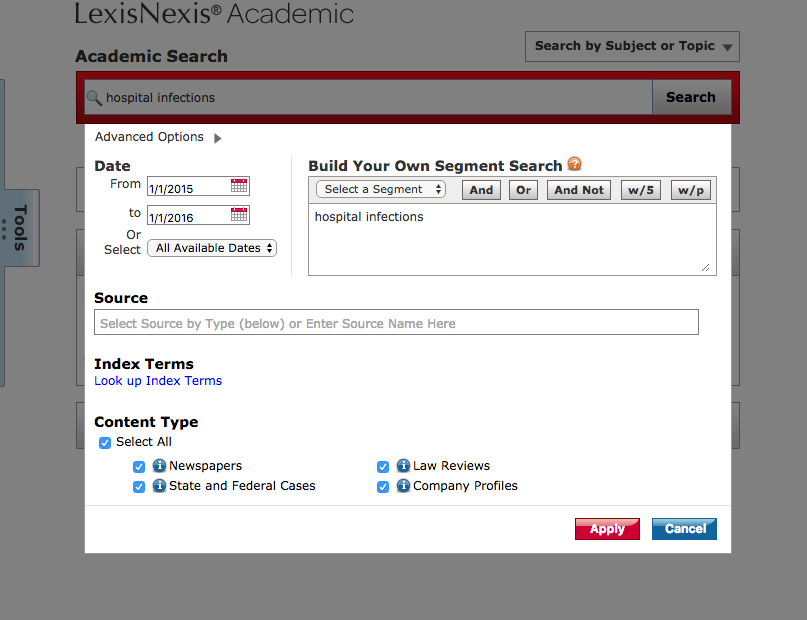The height and width of the screenshot is (620, 807).
Task: Open the From date calendar picker
Action: pos(239,186)
